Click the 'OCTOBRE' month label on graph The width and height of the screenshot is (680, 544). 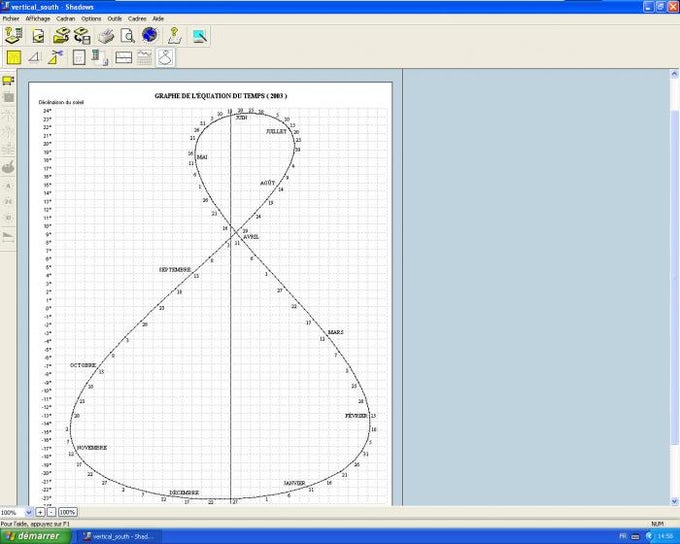(x=83, y=365)
